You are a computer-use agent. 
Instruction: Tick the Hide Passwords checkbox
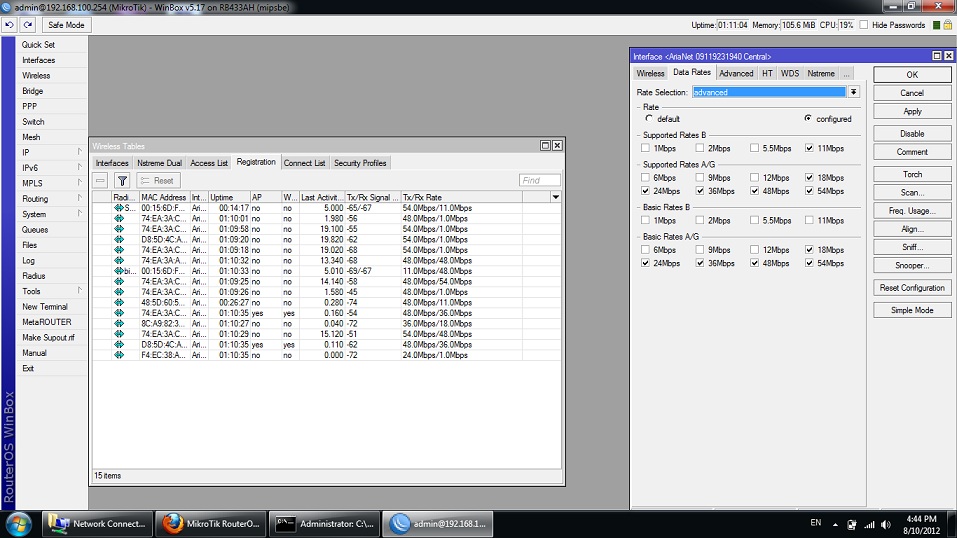(864, 25)
